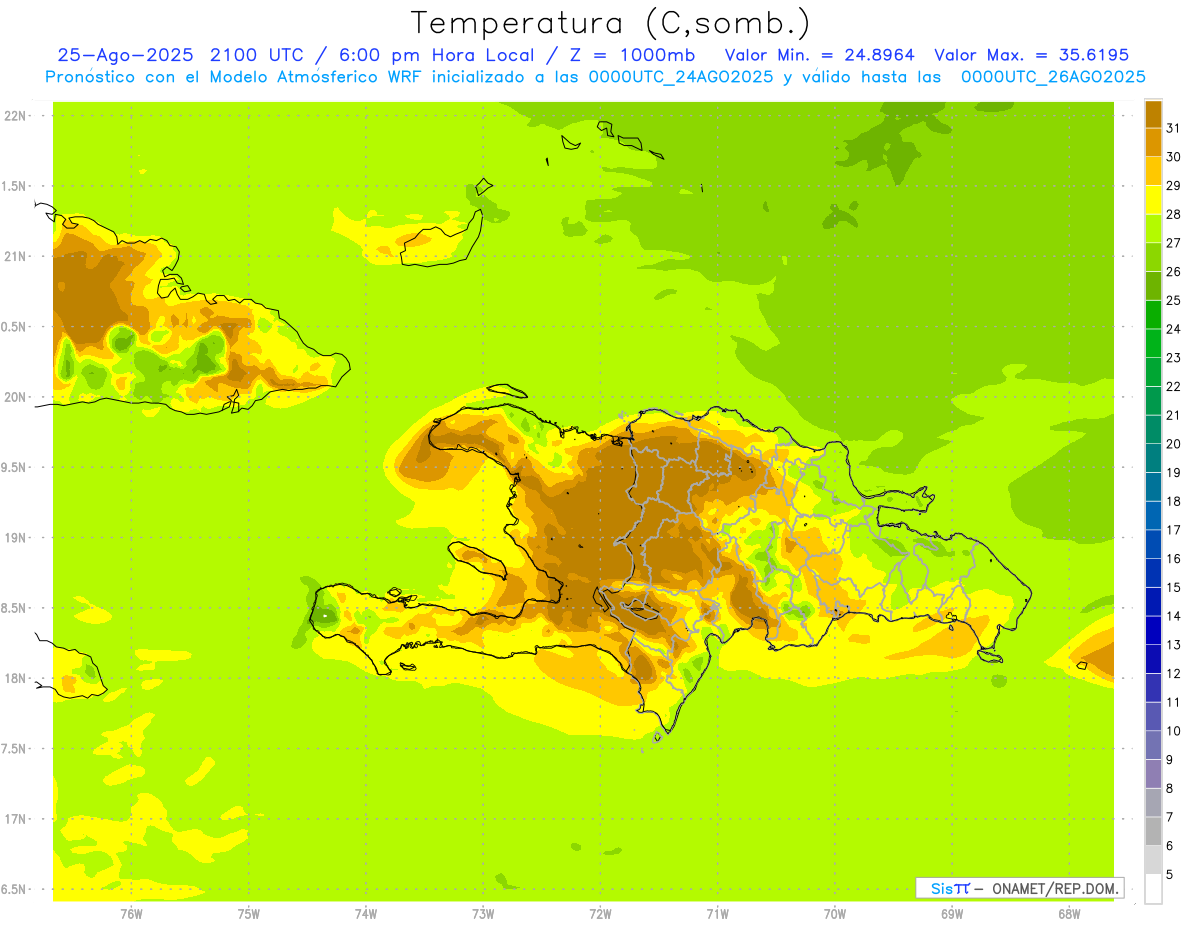Viewport: 1200px width, 927px height.
Task: Click the colorbar scale label "31"
Action: click(x=1174, y=128)
